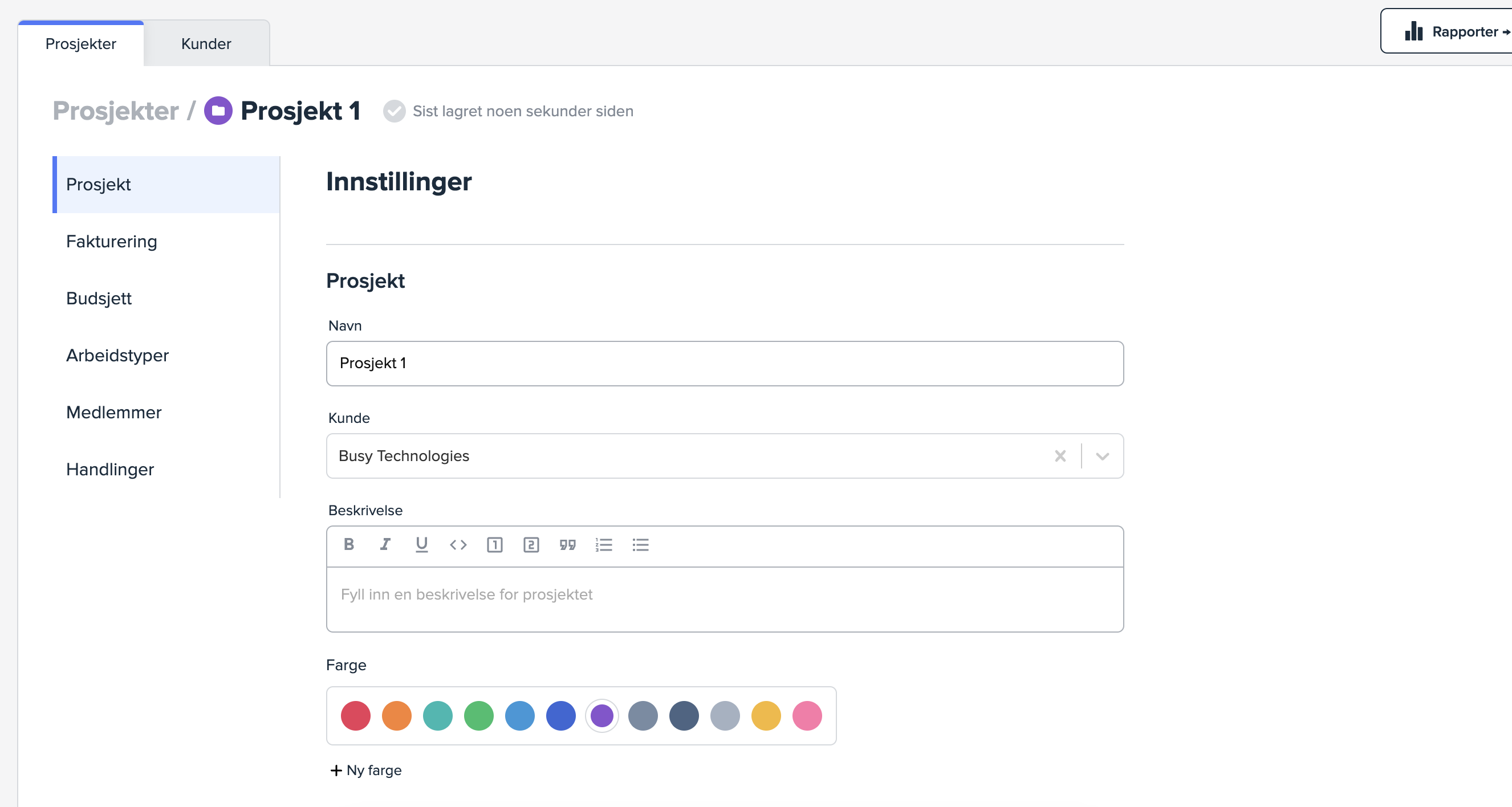
Task: Apply italic formatting in description toolbar
Action: pyautogui.click(x=385, y=545)
